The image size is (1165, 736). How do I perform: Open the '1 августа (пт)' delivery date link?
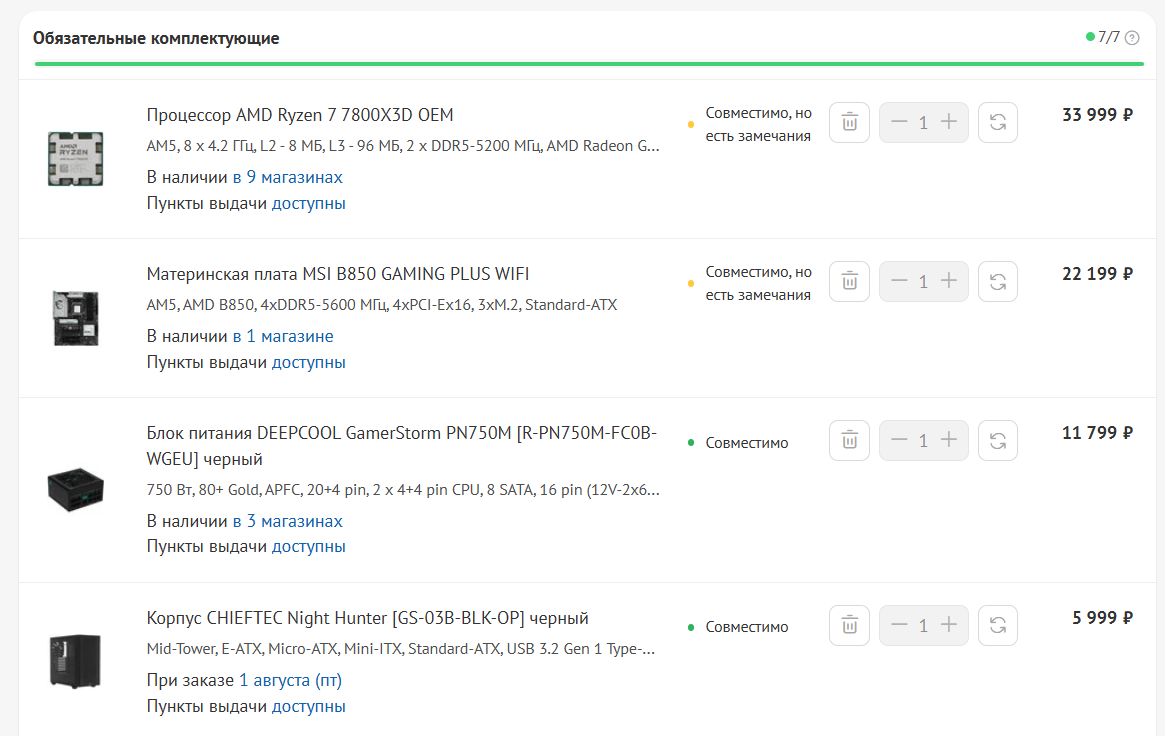click(291, 680)
